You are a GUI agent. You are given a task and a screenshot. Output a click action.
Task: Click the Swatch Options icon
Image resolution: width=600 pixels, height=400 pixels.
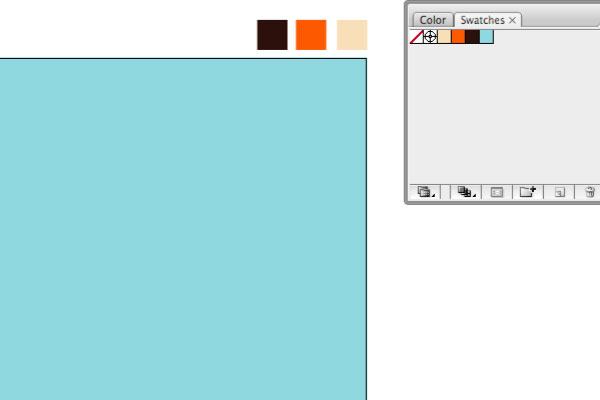pos(497,192)
